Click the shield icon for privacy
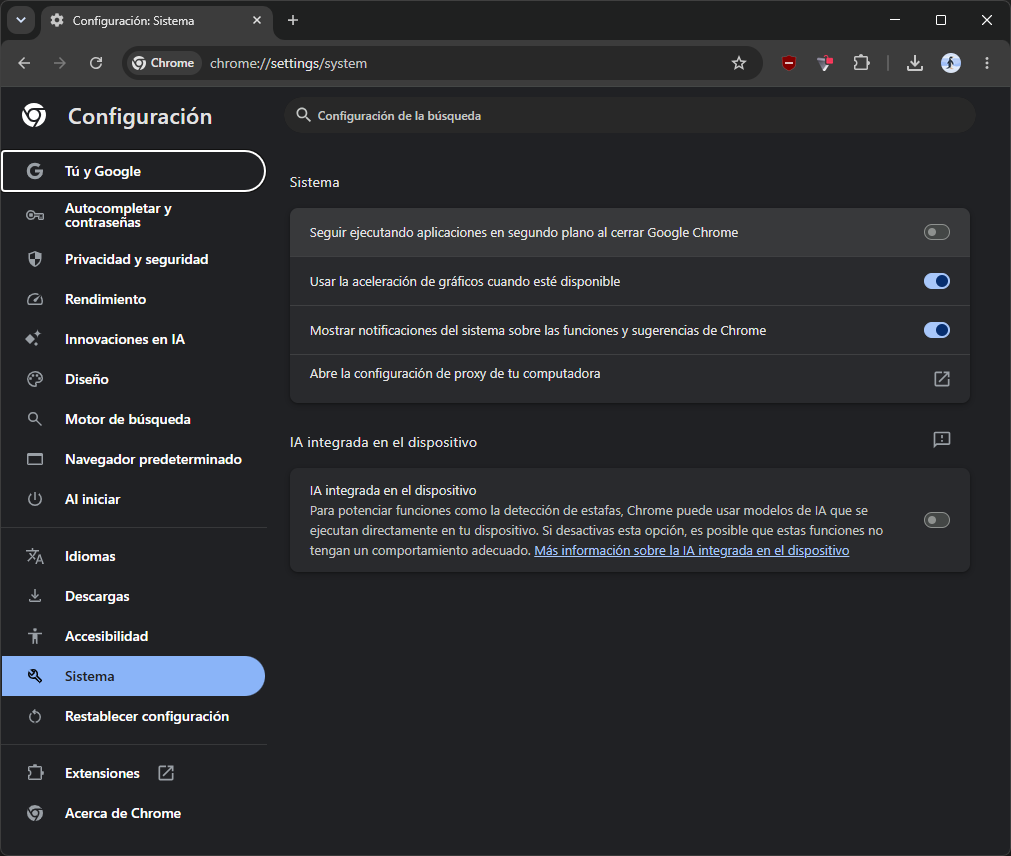 35,259
